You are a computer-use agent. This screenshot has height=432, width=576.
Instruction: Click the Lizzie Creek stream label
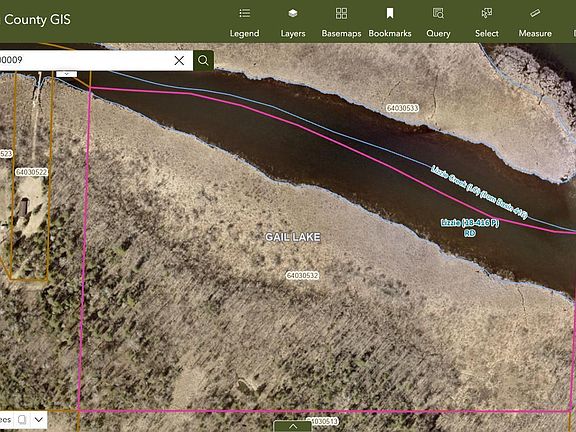(x=479, y=192)
